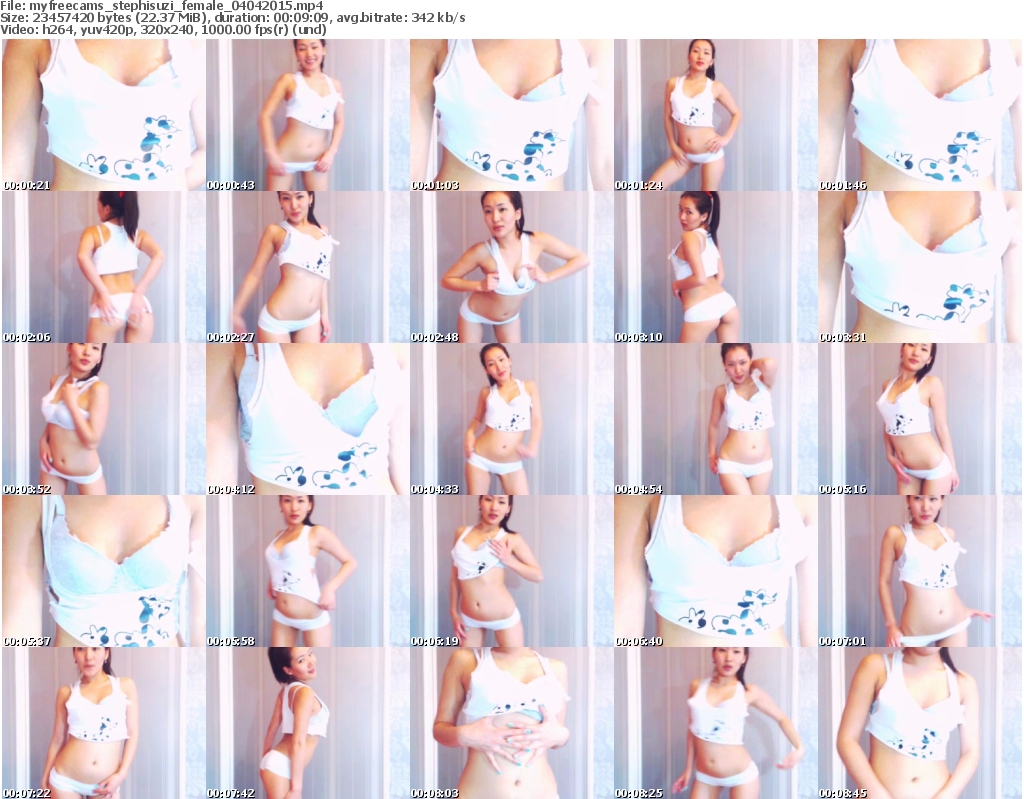Choose the thumbnail stamped 00:03:52
Screen dimensions: 1024x799
[x=103, y=419]
